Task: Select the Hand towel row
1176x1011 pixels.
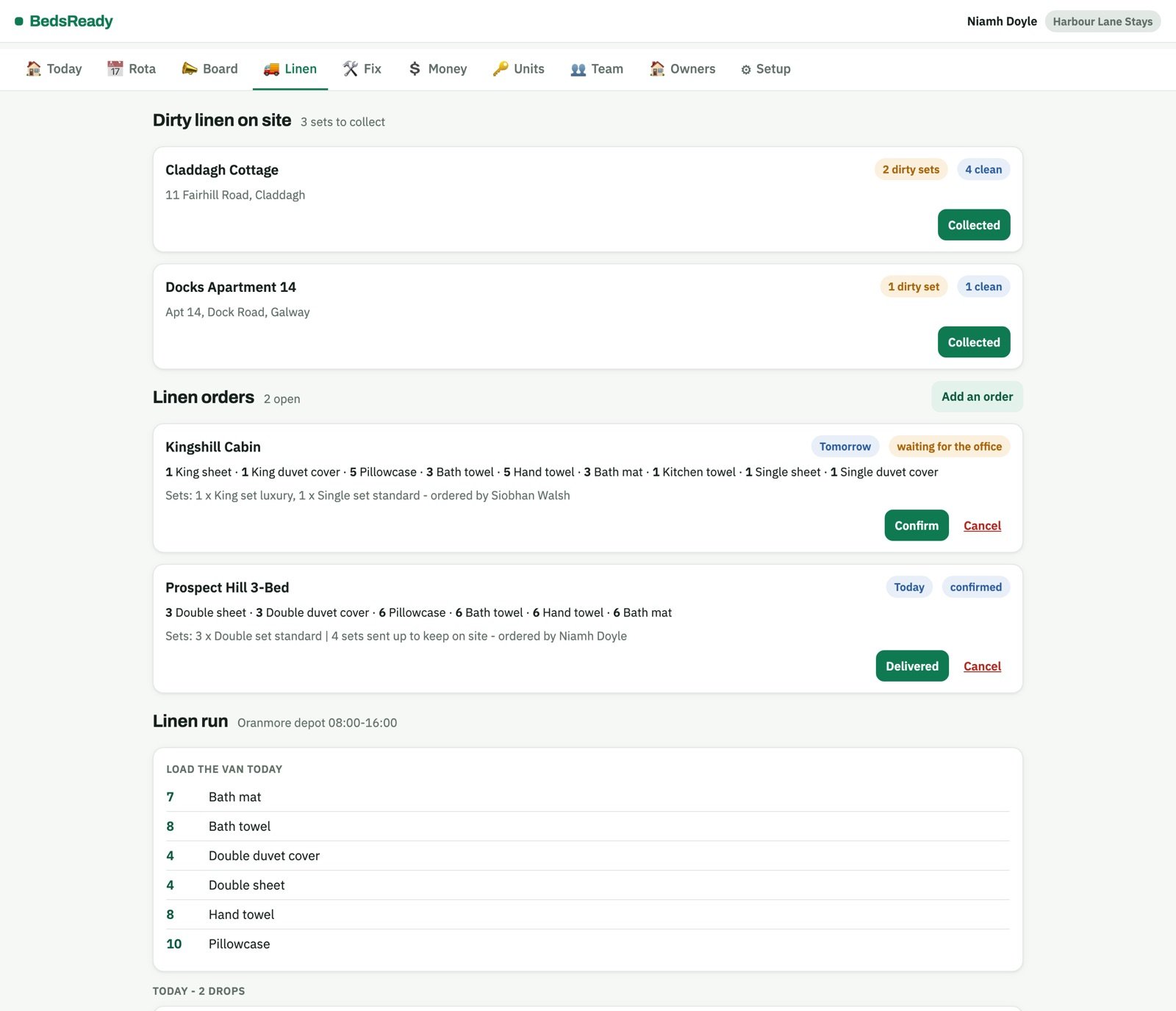Action: click(x=588, y=915)
